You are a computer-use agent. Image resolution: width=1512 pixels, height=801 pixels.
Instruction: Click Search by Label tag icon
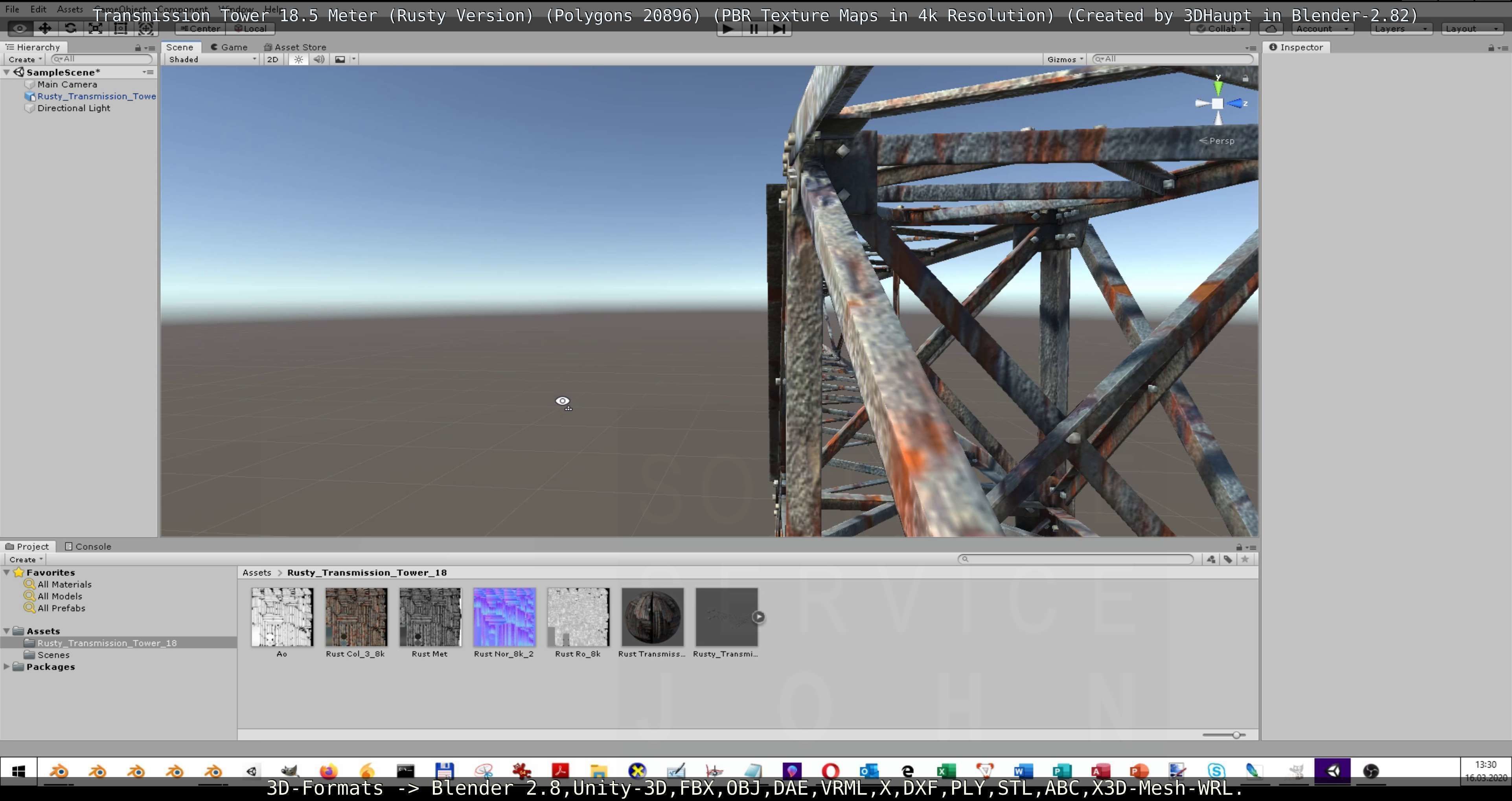[1228, 559]
